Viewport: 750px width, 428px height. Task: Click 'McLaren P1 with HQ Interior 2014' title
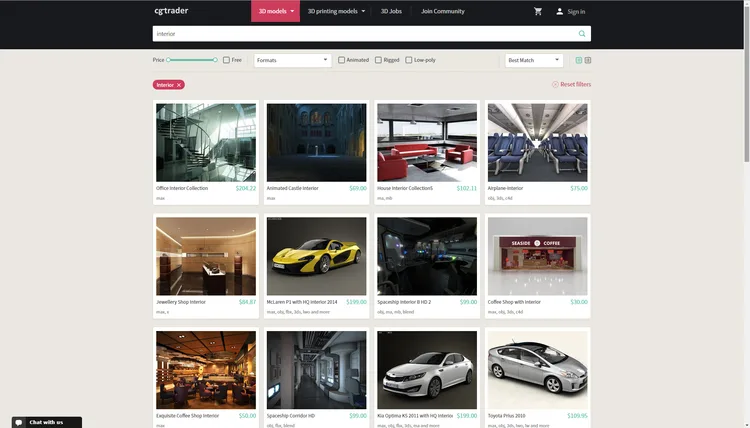[x=302, y=302]
